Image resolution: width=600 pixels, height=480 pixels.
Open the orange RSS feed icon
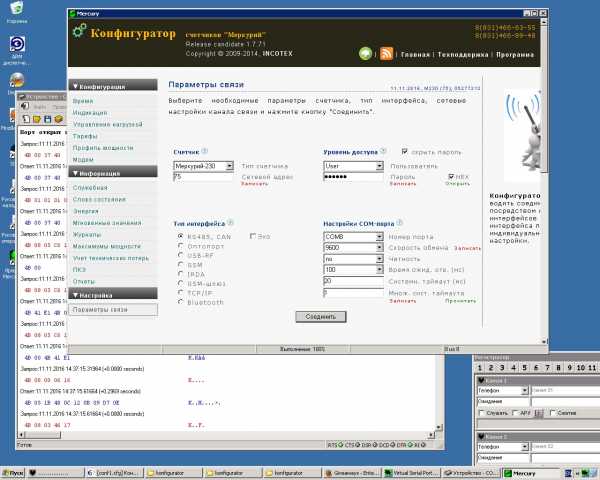pyautogui.click(x=386, y=53)
